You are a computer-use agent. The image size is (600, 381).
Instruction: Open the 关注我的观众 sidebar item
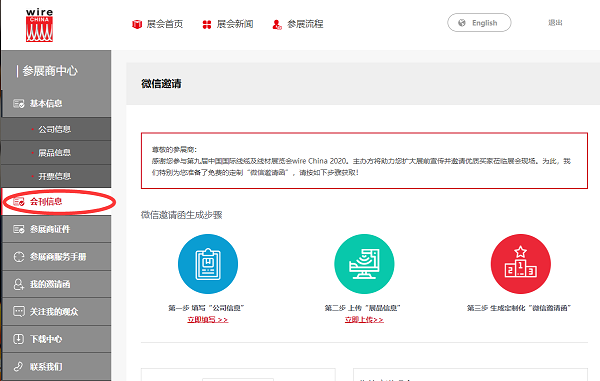click(x=57, y=311)
